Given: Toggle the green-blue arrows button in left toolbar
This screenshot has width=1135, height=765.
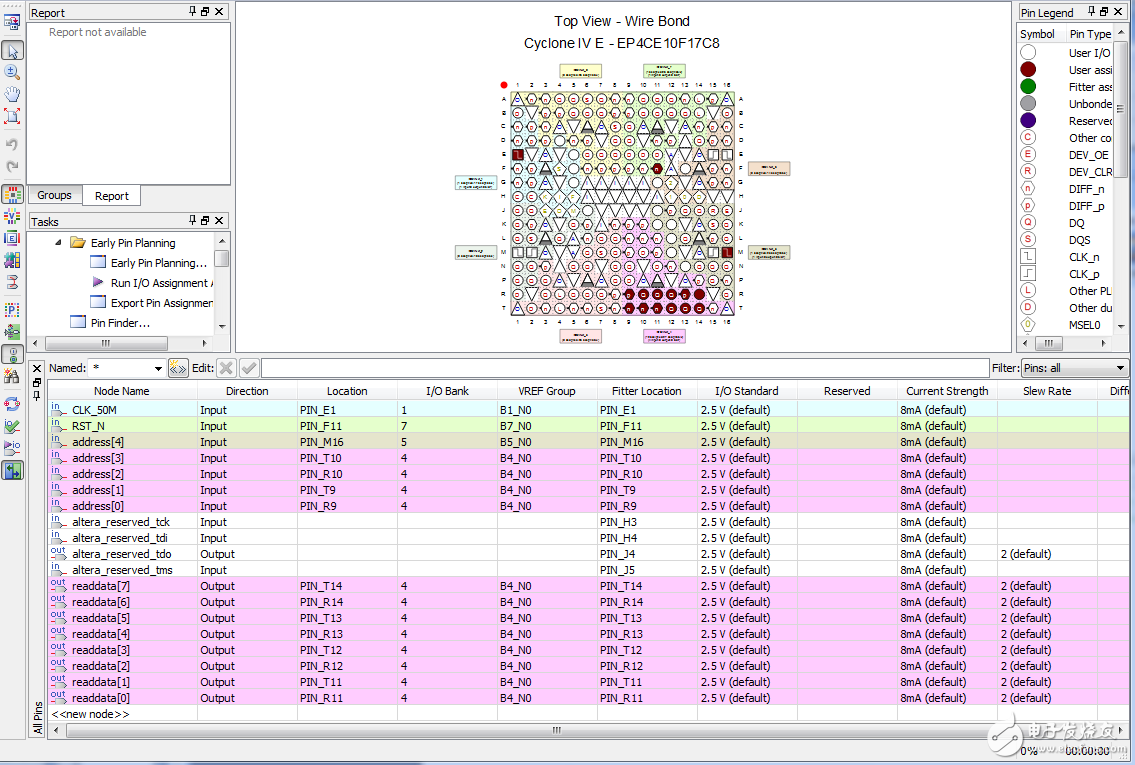Looking at the screenshot, I should pos(12,471).
